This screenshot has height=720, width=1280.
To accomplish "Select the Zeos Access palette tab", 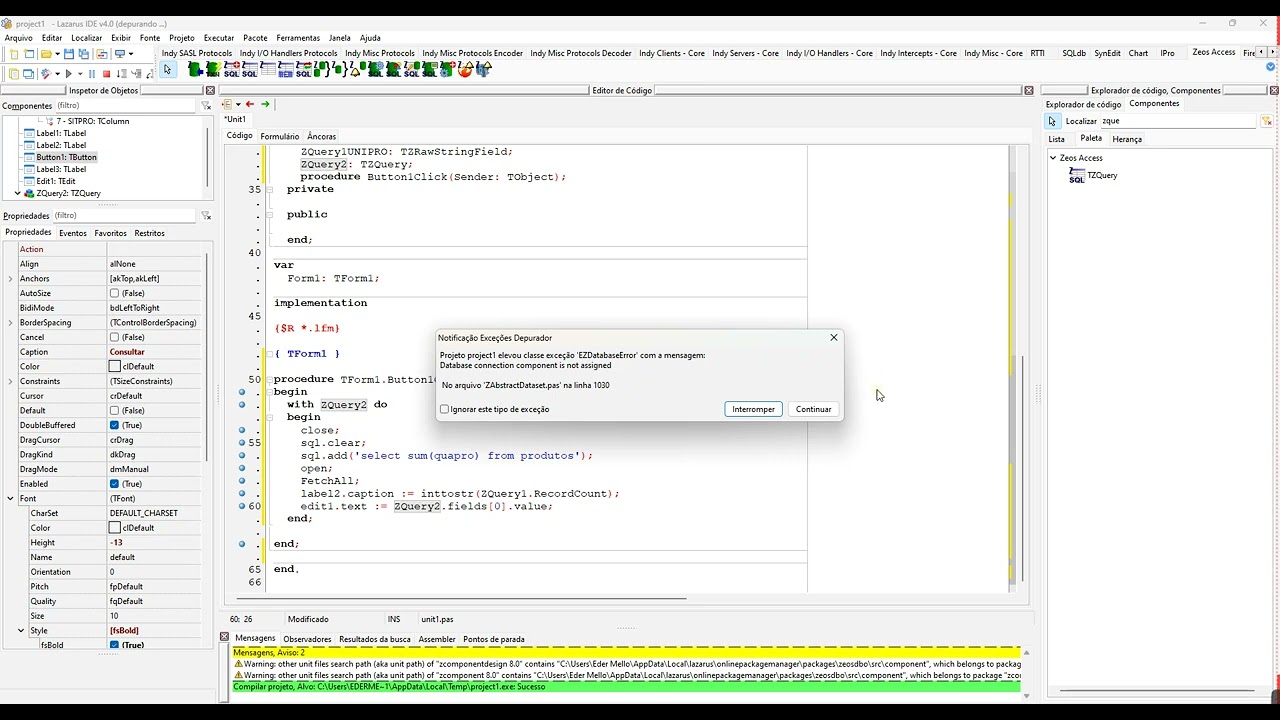I will coord(1214,52).
